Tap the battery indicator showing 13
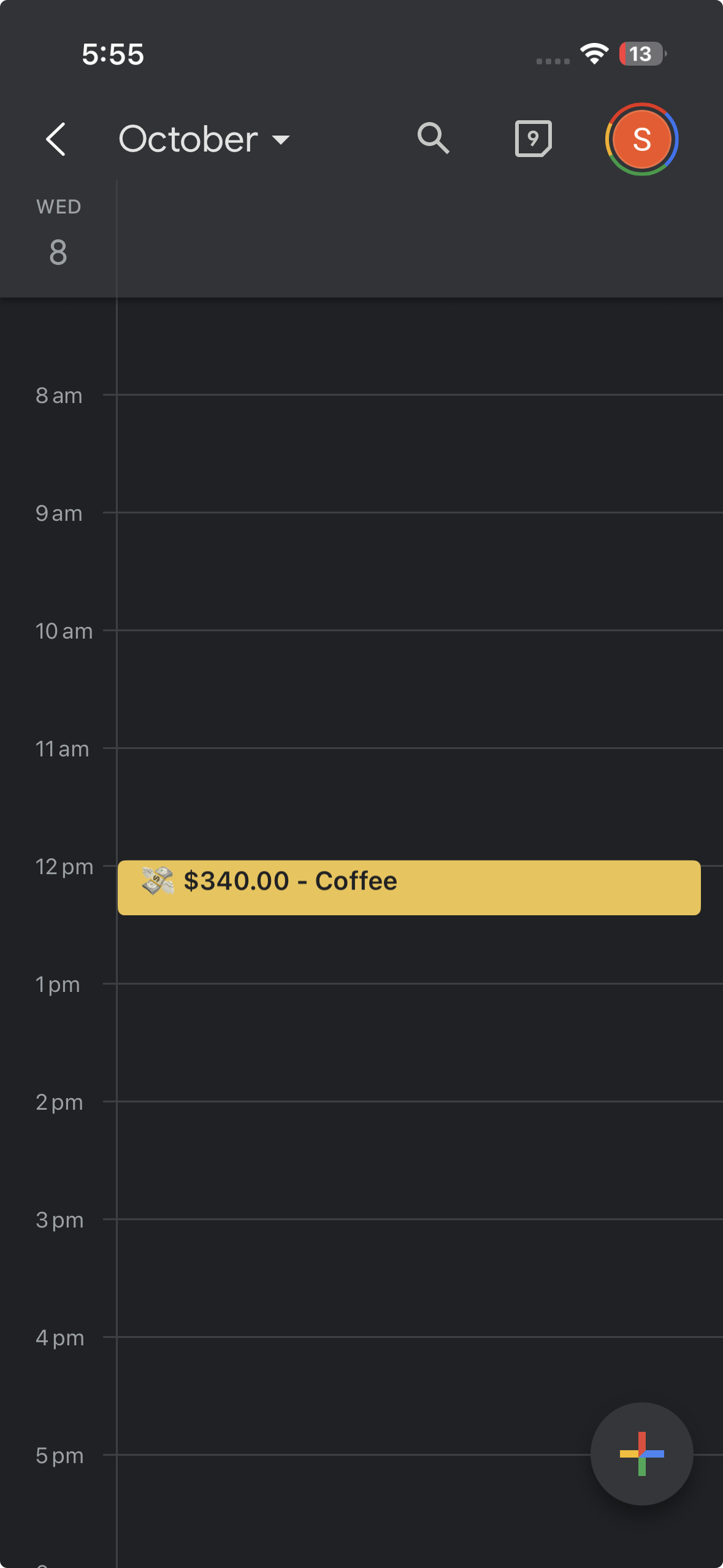The image size is (723, 1568). click(643, 54)
